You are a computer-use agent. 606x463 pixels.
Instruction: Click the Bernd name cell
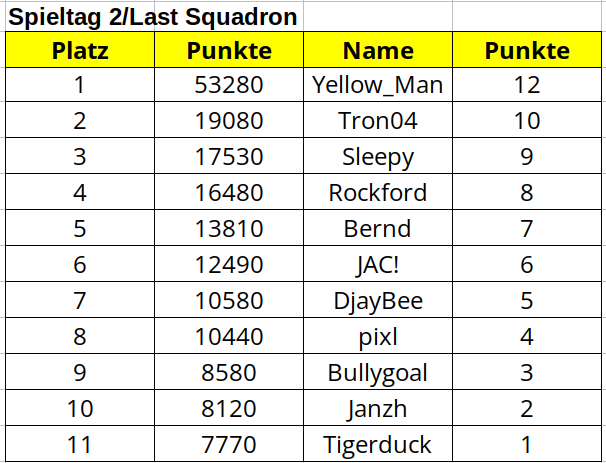click(x=378, y=229)
